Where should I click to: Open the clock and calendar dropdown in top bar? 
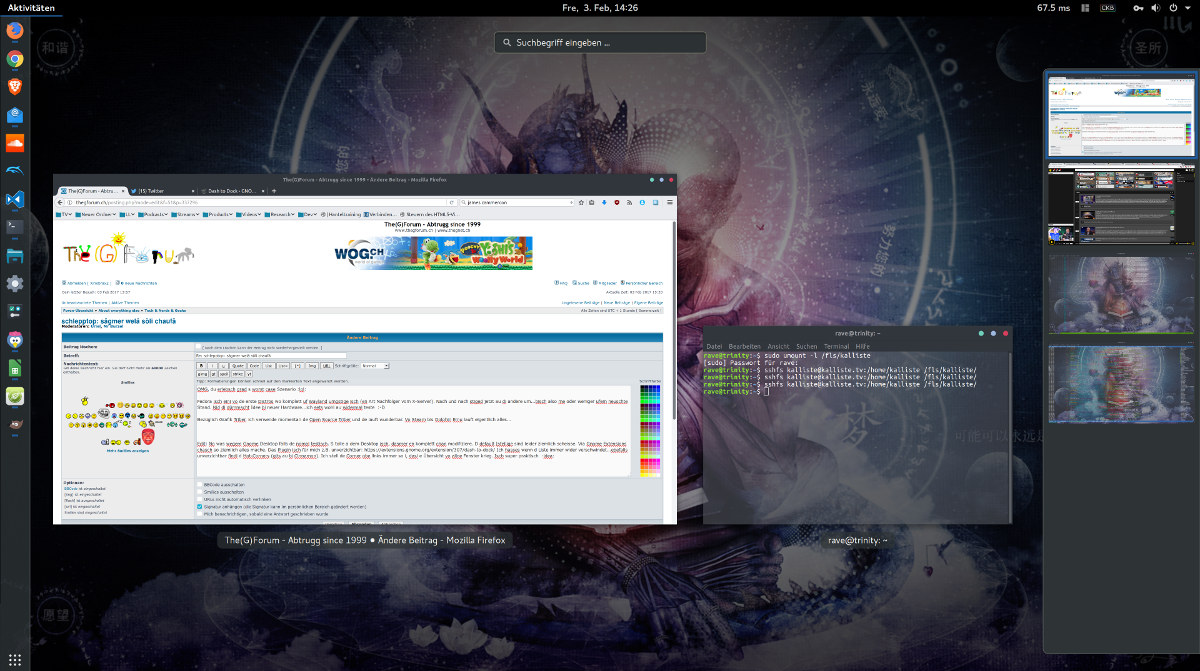[x=600, y=7]
